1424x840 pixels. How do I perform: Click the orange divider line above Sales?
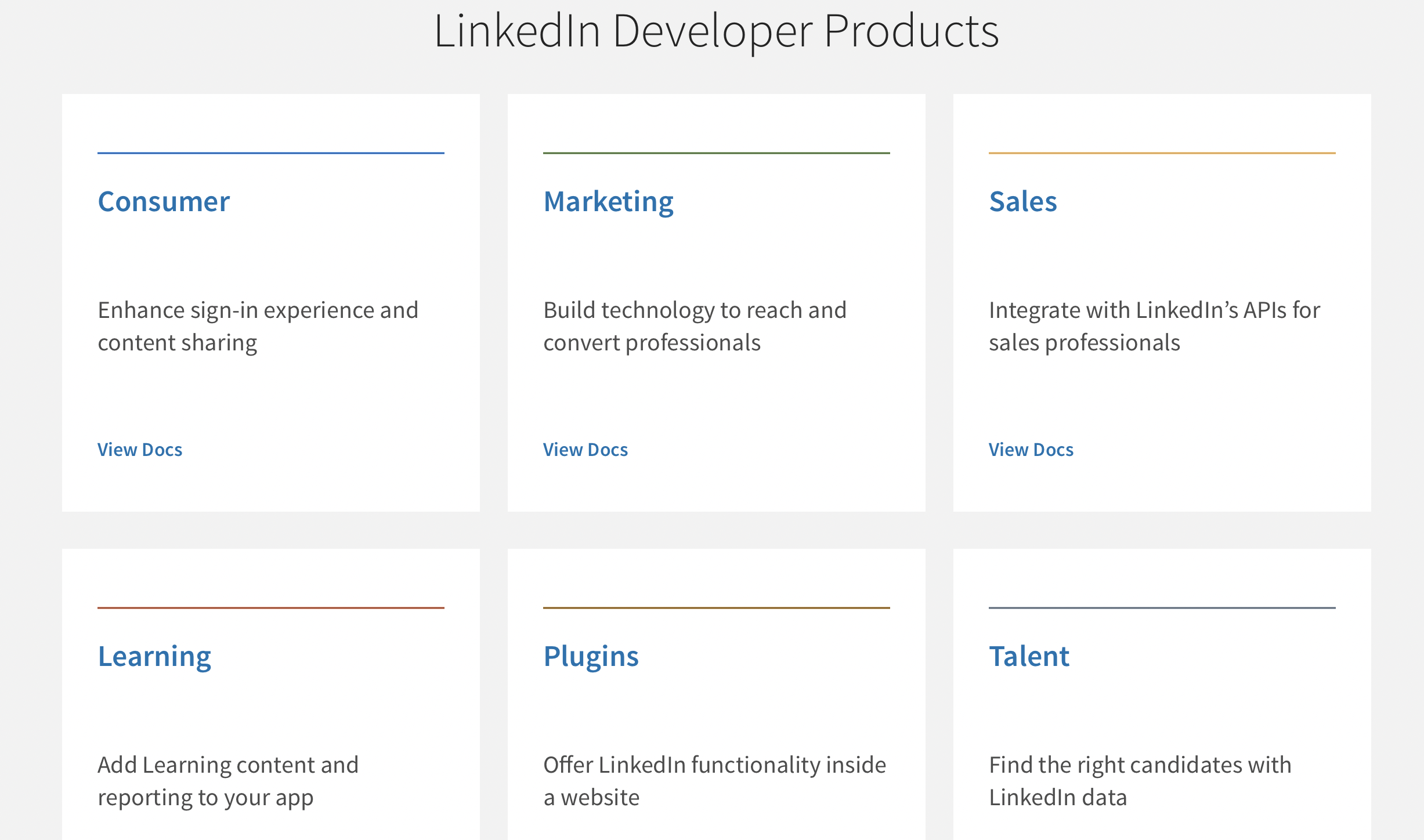pyautogui.click(x=1162, y=153)
